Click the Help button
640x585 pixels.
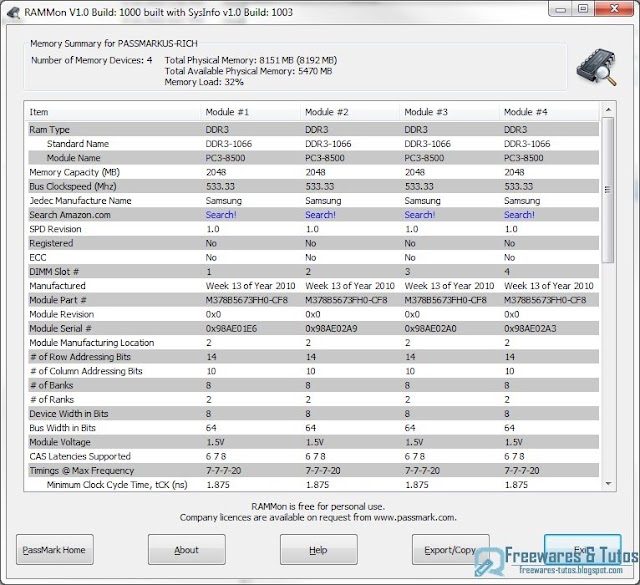[x=318, y=549]
